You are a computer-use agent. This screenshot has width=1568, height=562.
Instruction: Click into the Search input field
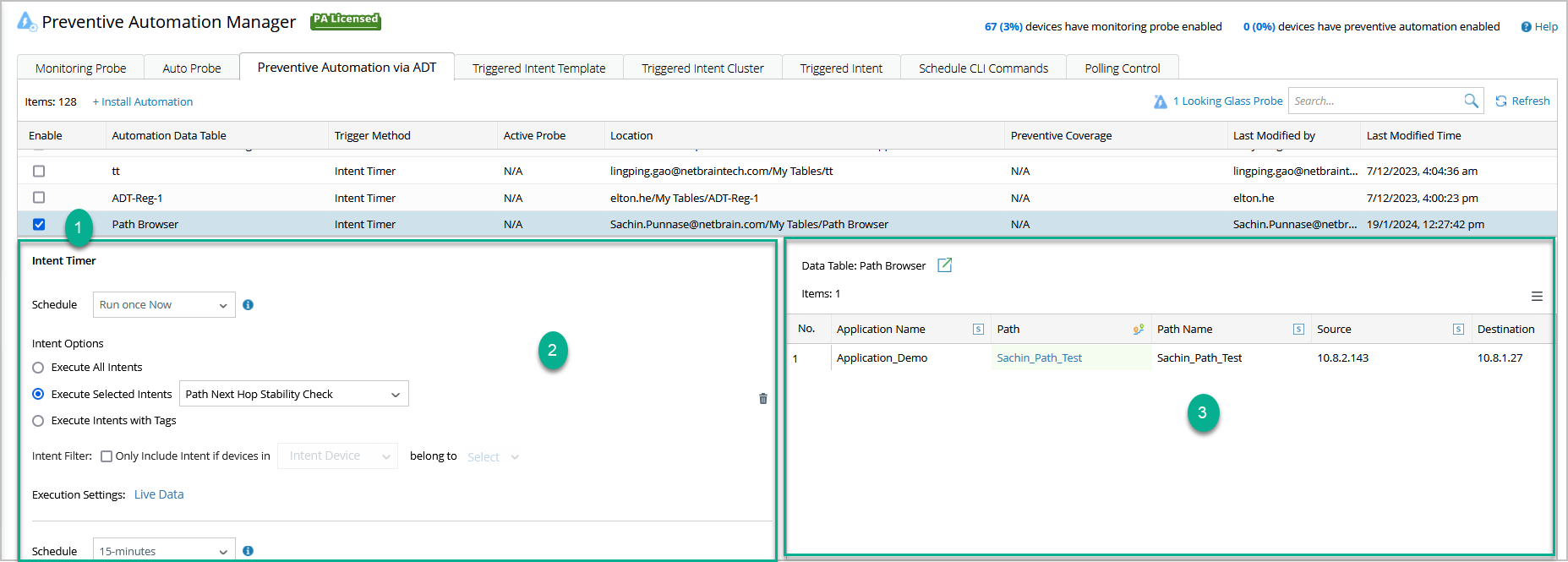click(1374, 101)
